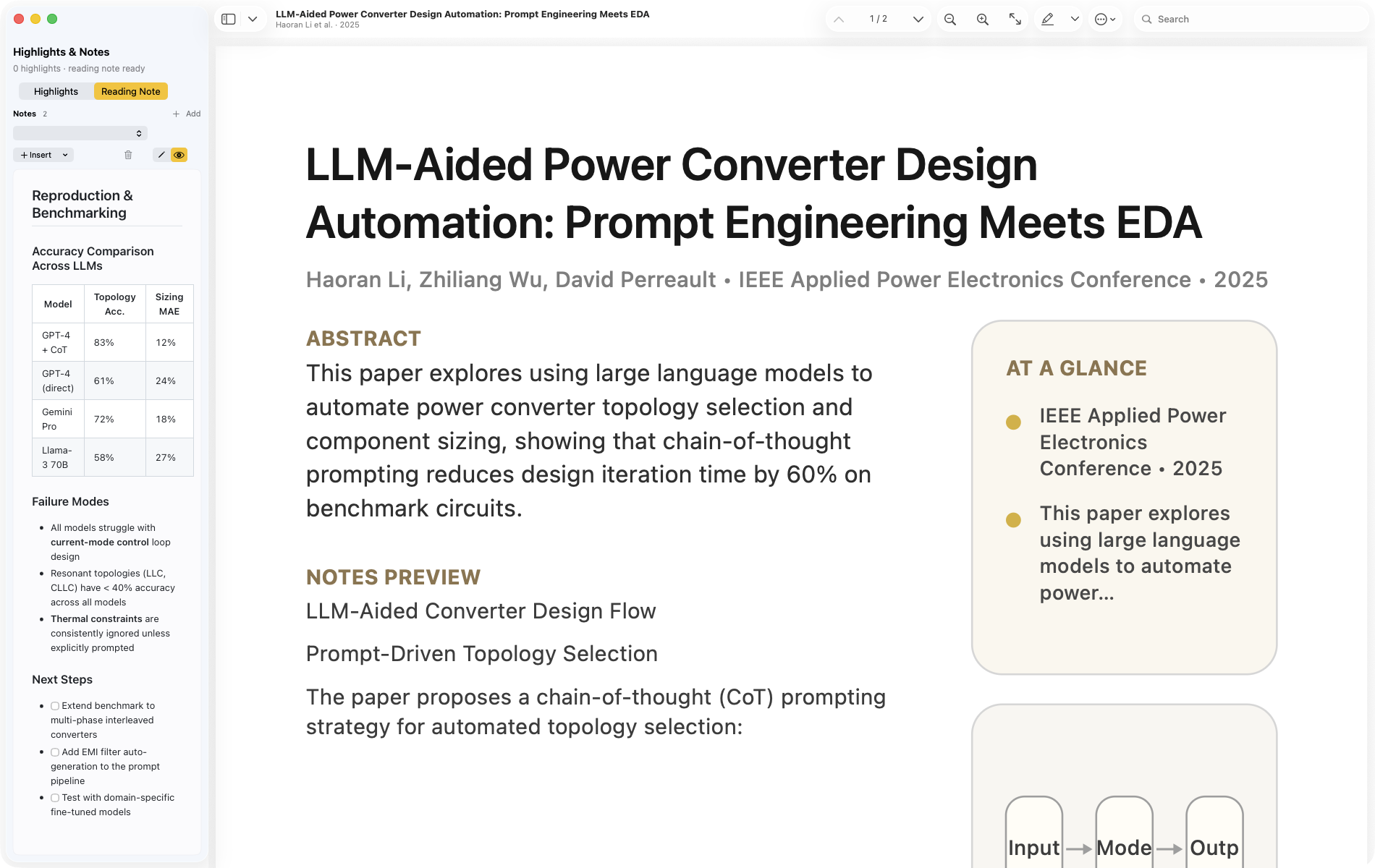The width and height of the screenshot is (1375, 868).
Task: Click the 61% accuracy cell
Action: 115,380
